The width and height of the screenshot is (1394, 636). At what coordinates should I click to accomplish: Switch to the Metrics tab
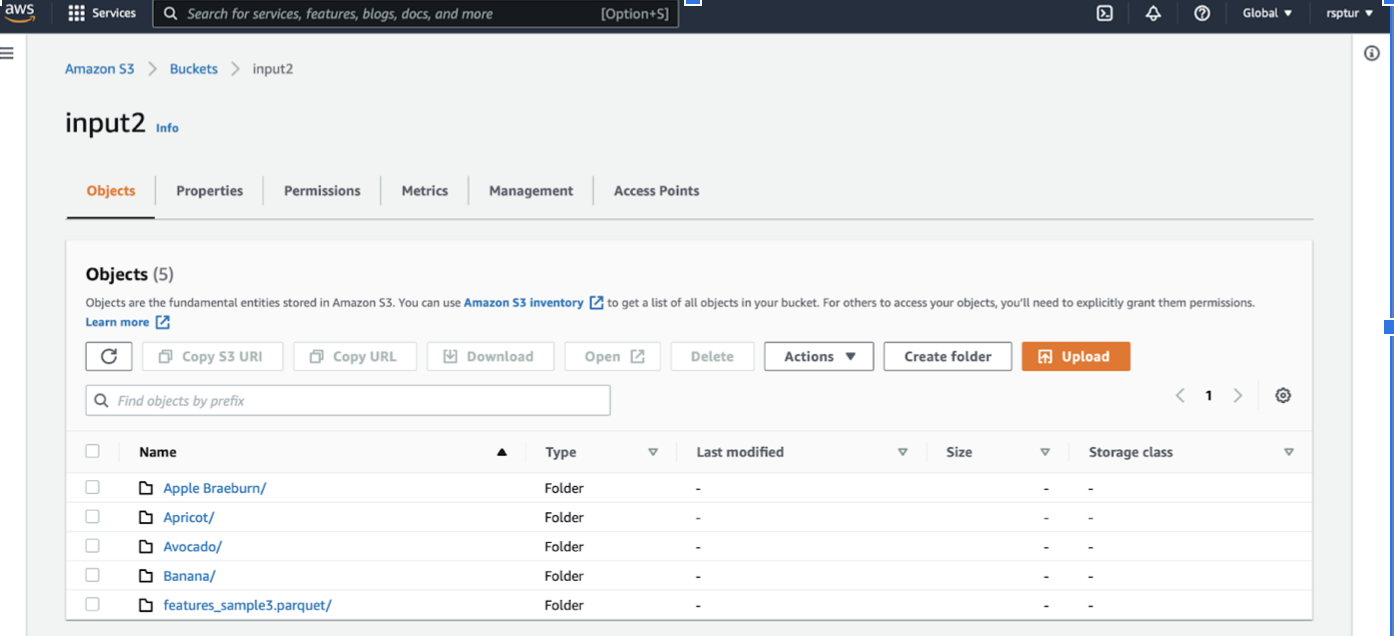point(425,191)
